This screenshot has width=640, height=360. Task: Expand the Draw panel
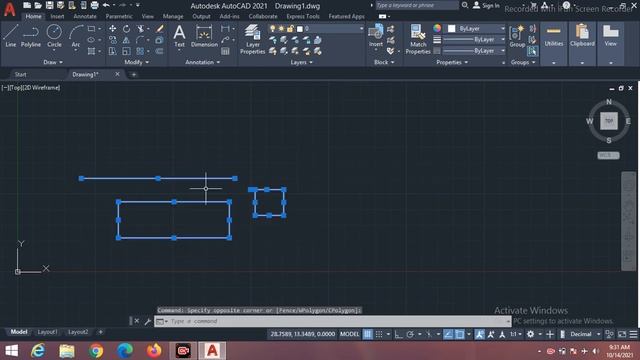pyautogui.click(x=53, y=62)
